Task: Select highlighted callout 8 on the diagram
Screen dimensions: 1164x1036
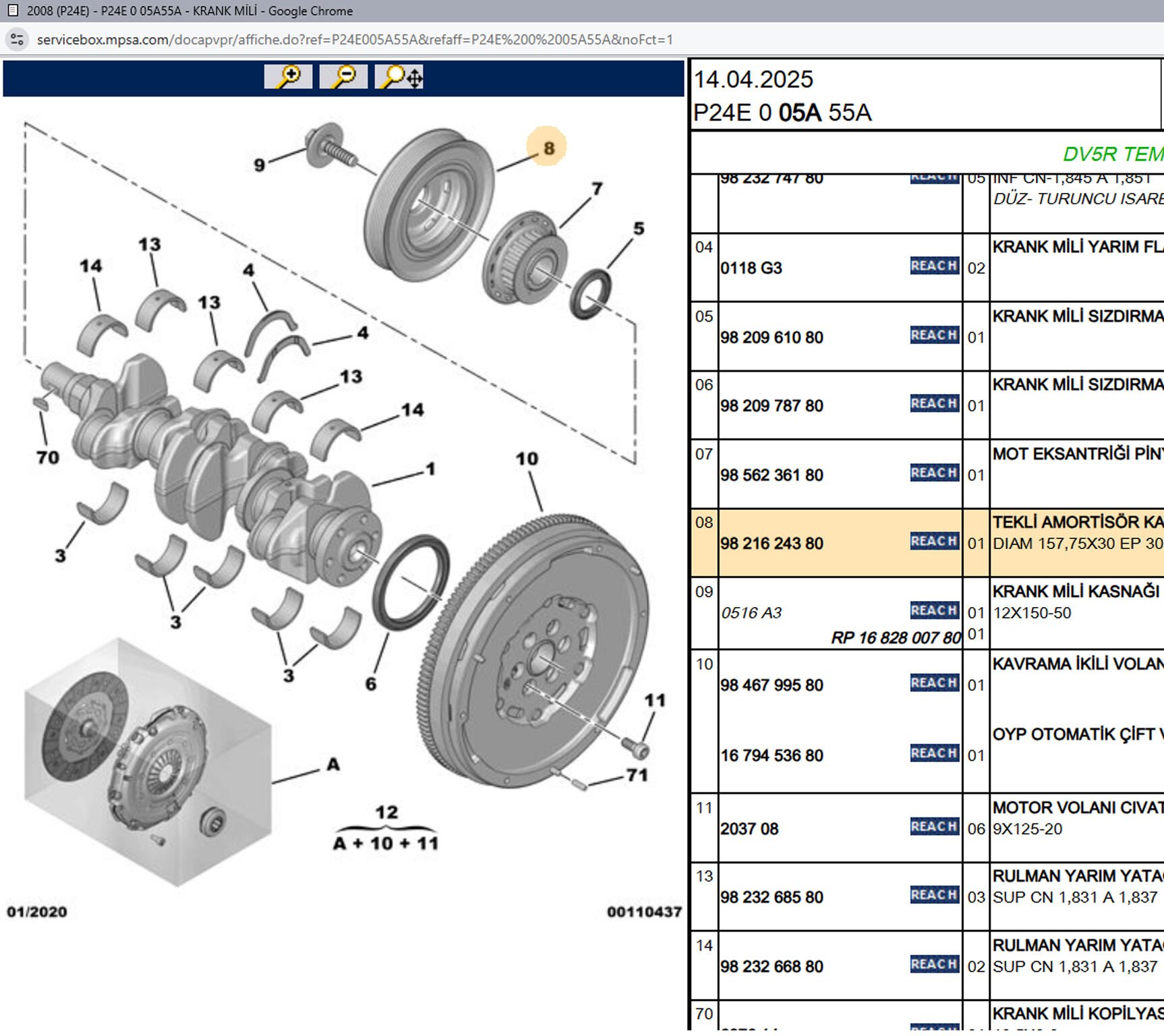Action: click(x=548, y=148)
